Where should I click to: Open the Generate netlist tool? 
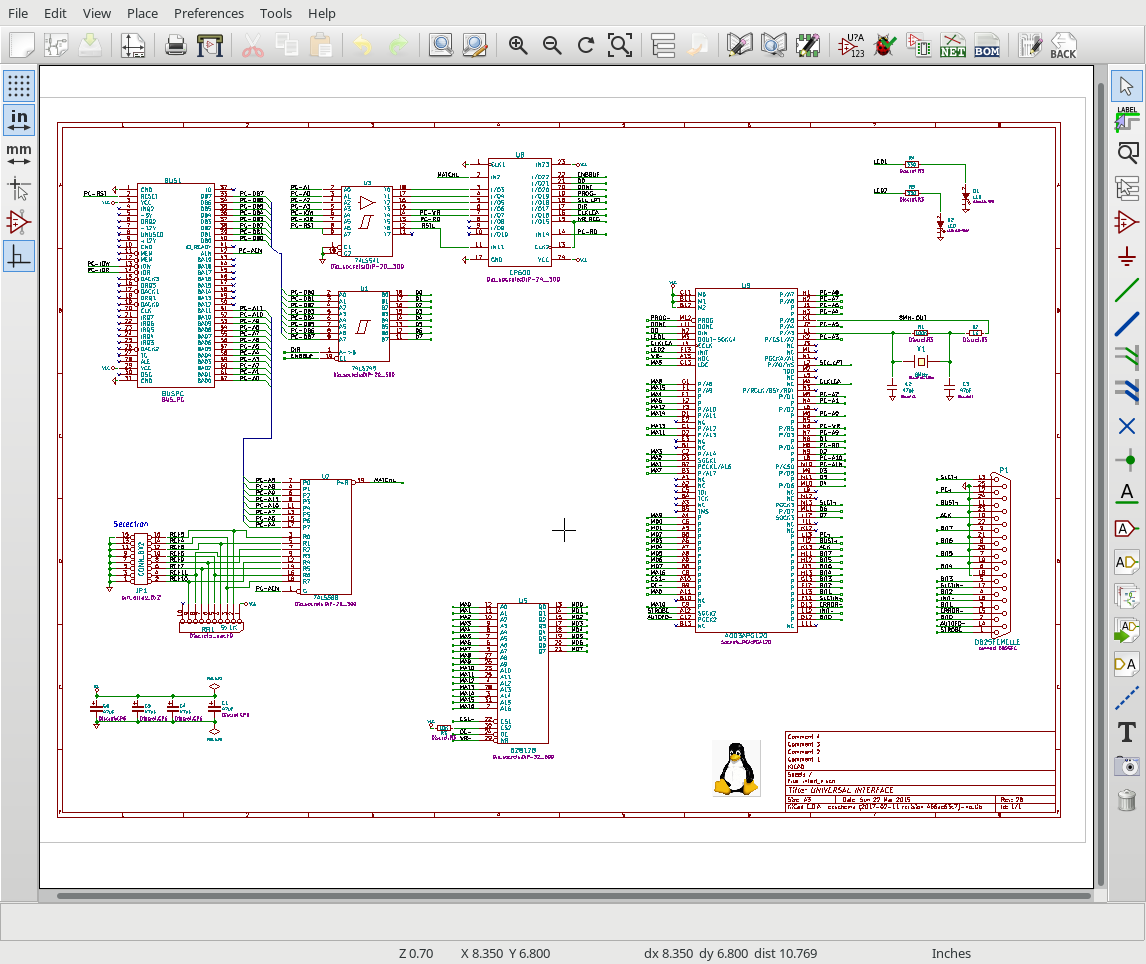(x=951, y=45)
